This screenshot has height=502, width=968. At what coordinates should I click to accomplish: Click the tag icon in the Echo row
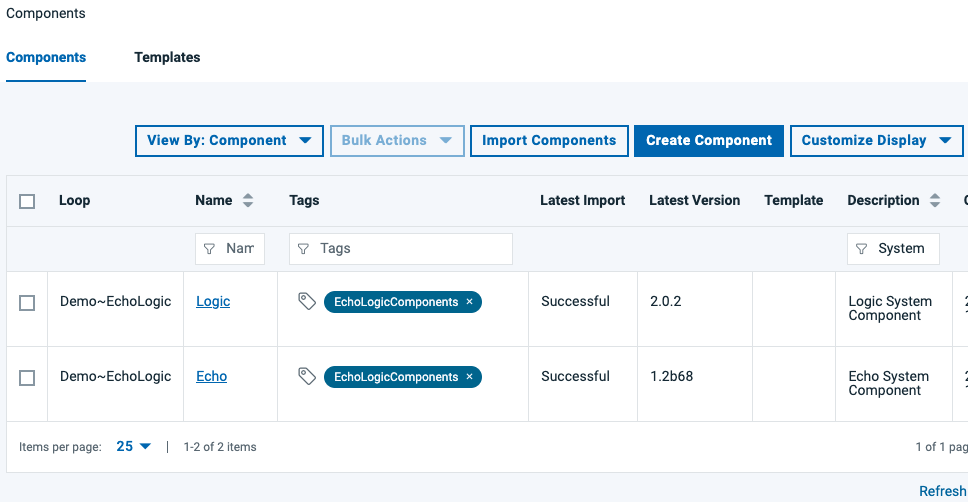pyautogui.click(x=307, y=376)
